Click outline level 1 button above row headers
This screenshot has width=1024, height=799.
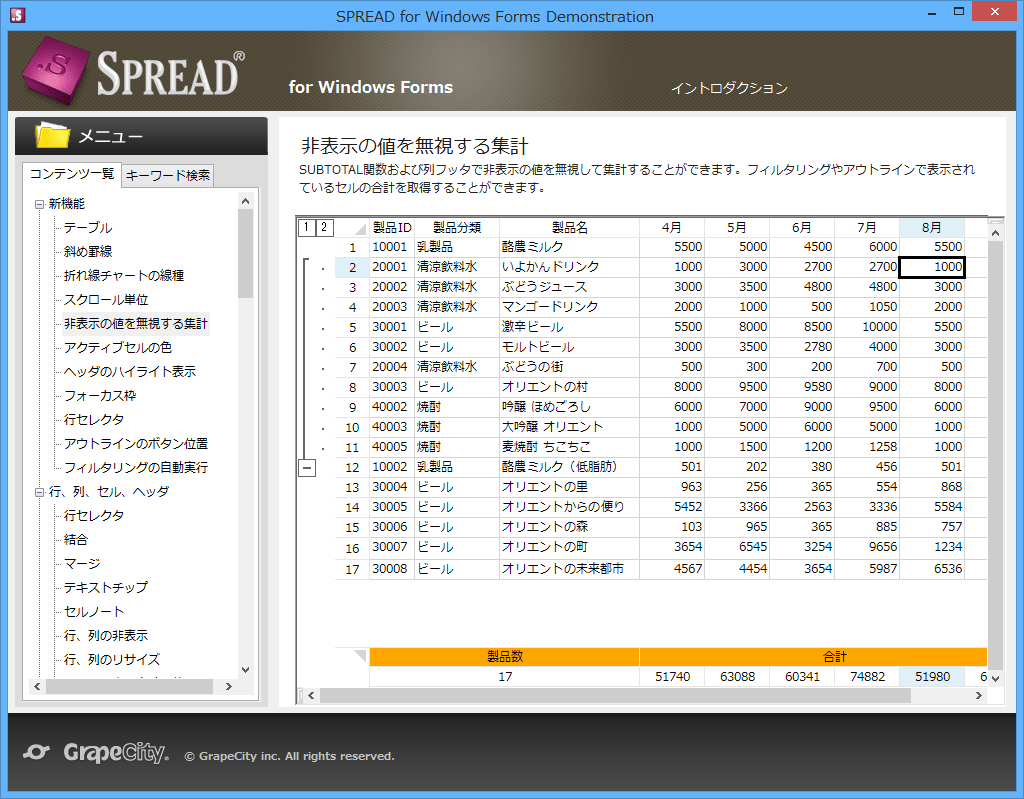click(307, 227)
